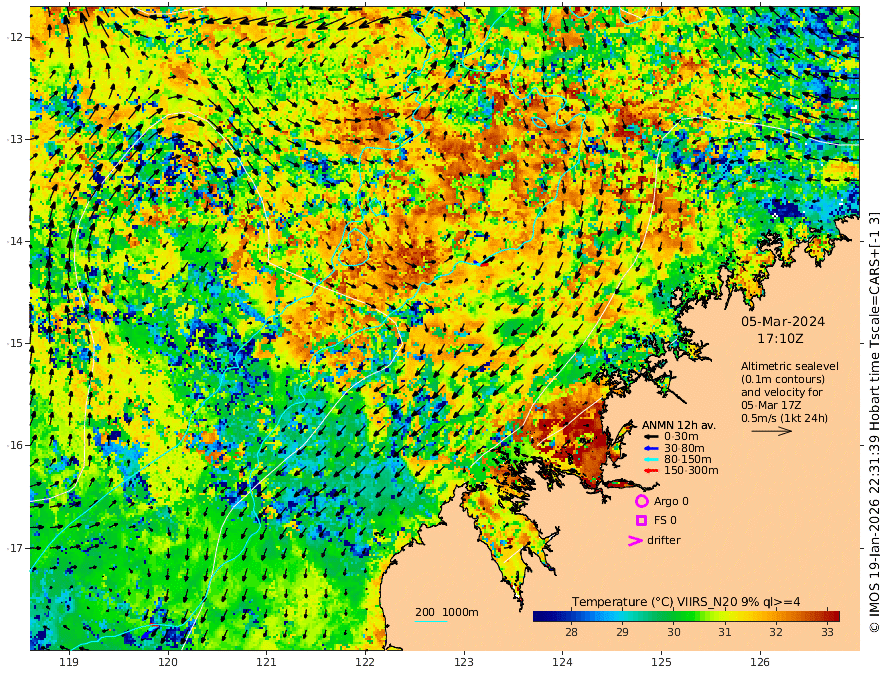This screenshot has width=880, height=680.
Task: Click the date text 05-Mar-2024
Action: point(783,321)
